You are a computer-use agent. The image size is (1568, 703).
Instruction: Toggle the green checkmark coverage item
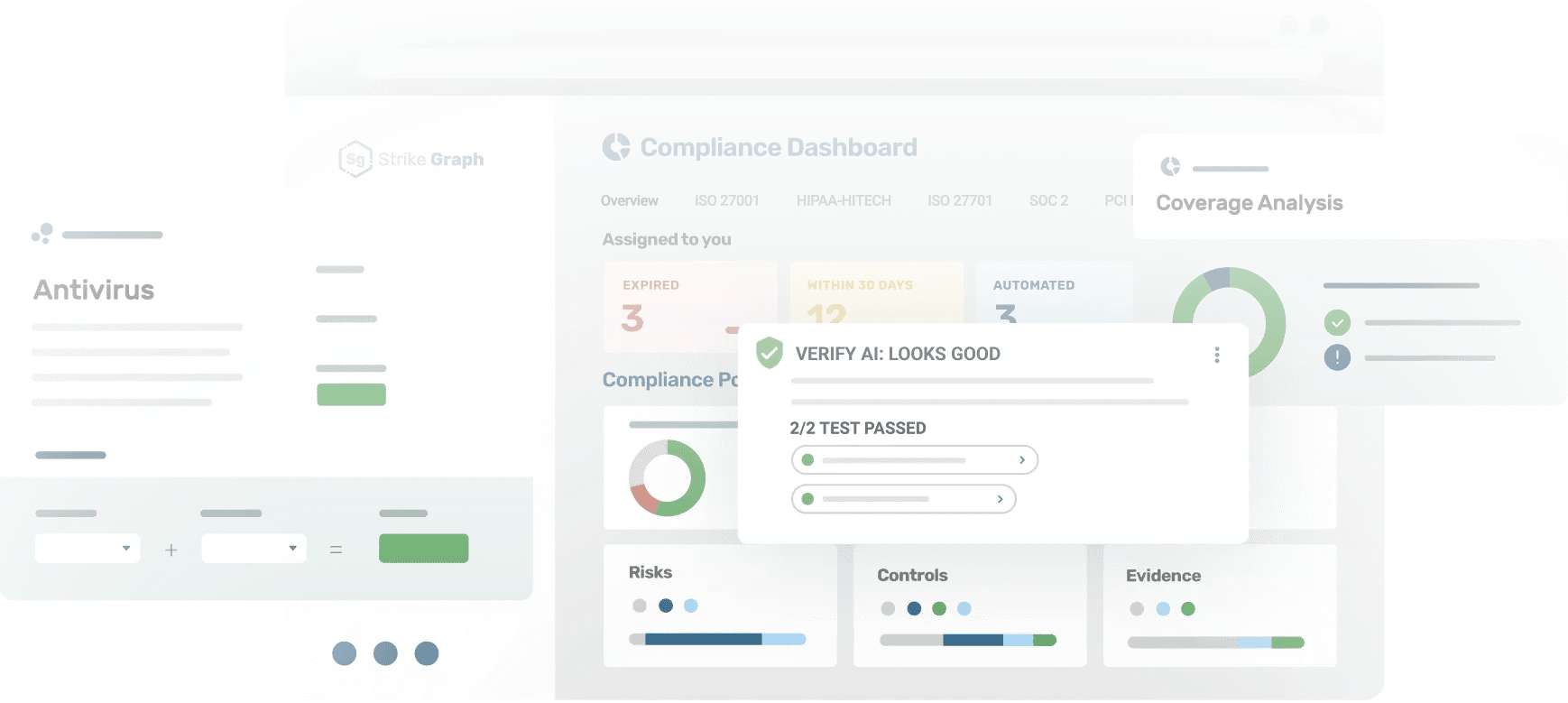tap(1337, 322)
